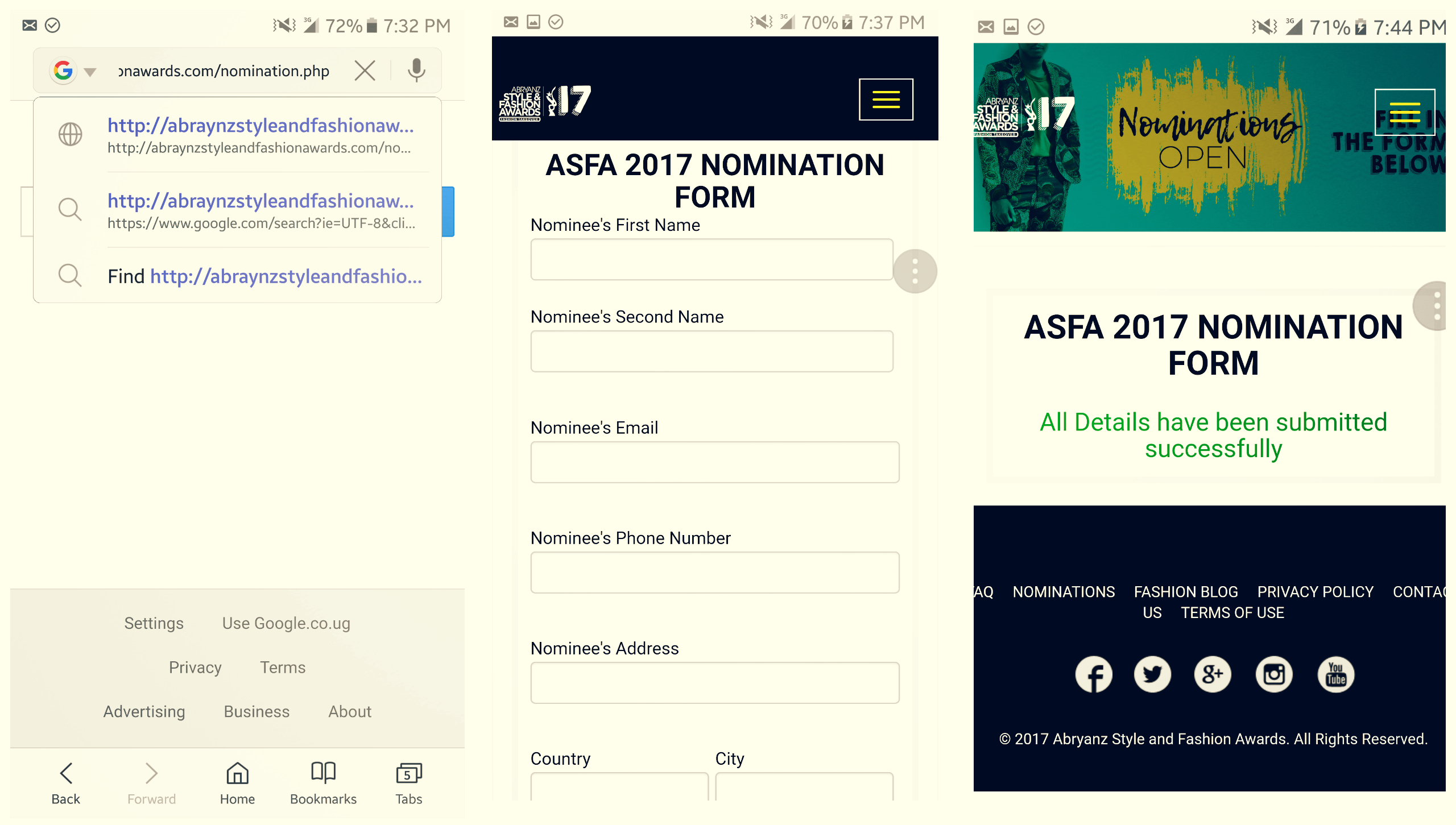Image resolution: width=1456 pixels, height=825 pixels.
Task: Tap Abryanz awards logo on the green banner
Action: 1024,117
